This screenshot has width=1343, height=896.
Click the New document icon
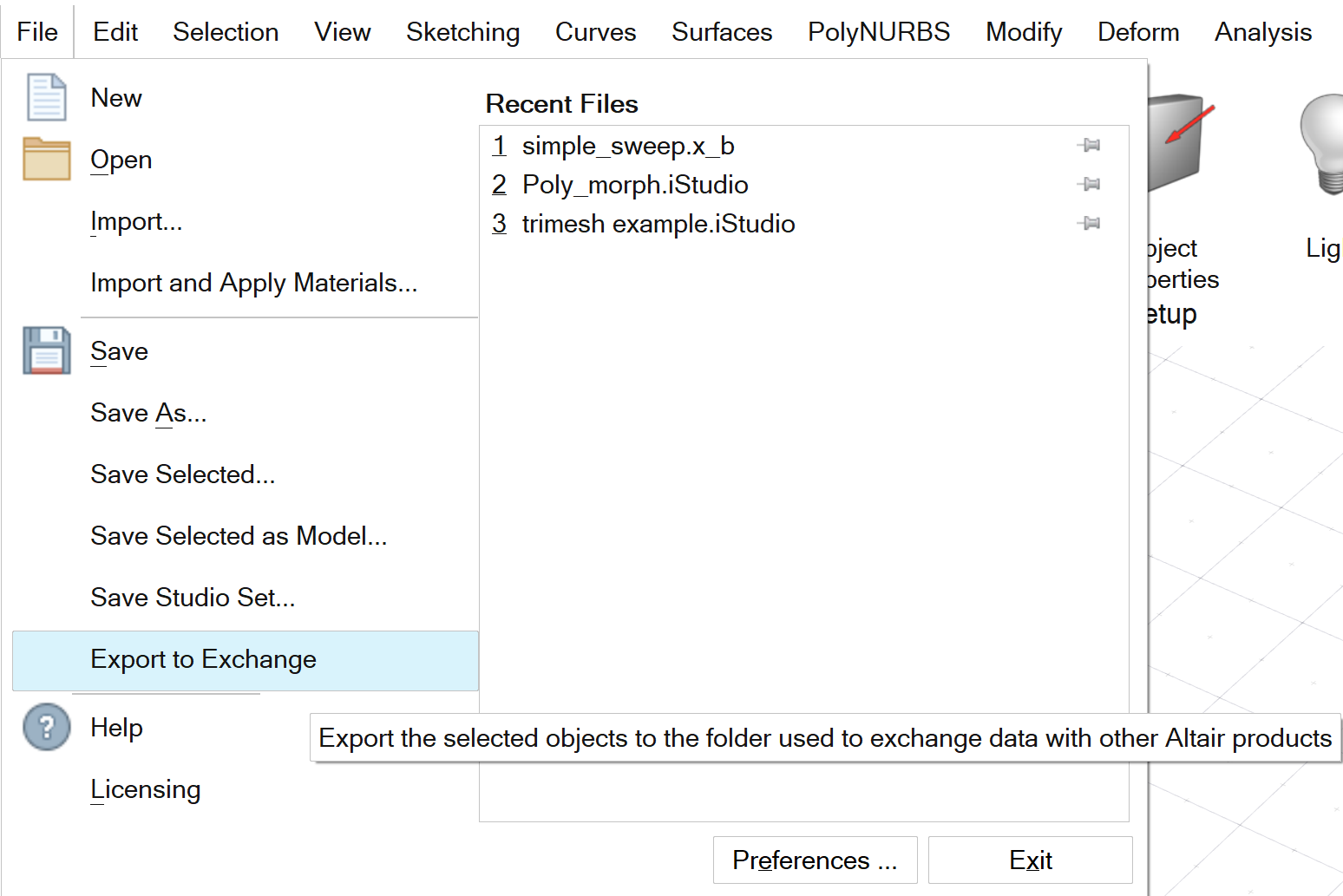tap(46, 97)
